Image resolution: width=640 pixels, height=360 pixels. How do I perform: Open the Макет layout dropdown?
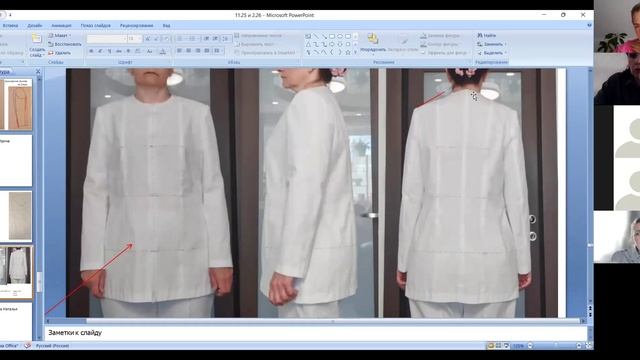pos(60,36)
